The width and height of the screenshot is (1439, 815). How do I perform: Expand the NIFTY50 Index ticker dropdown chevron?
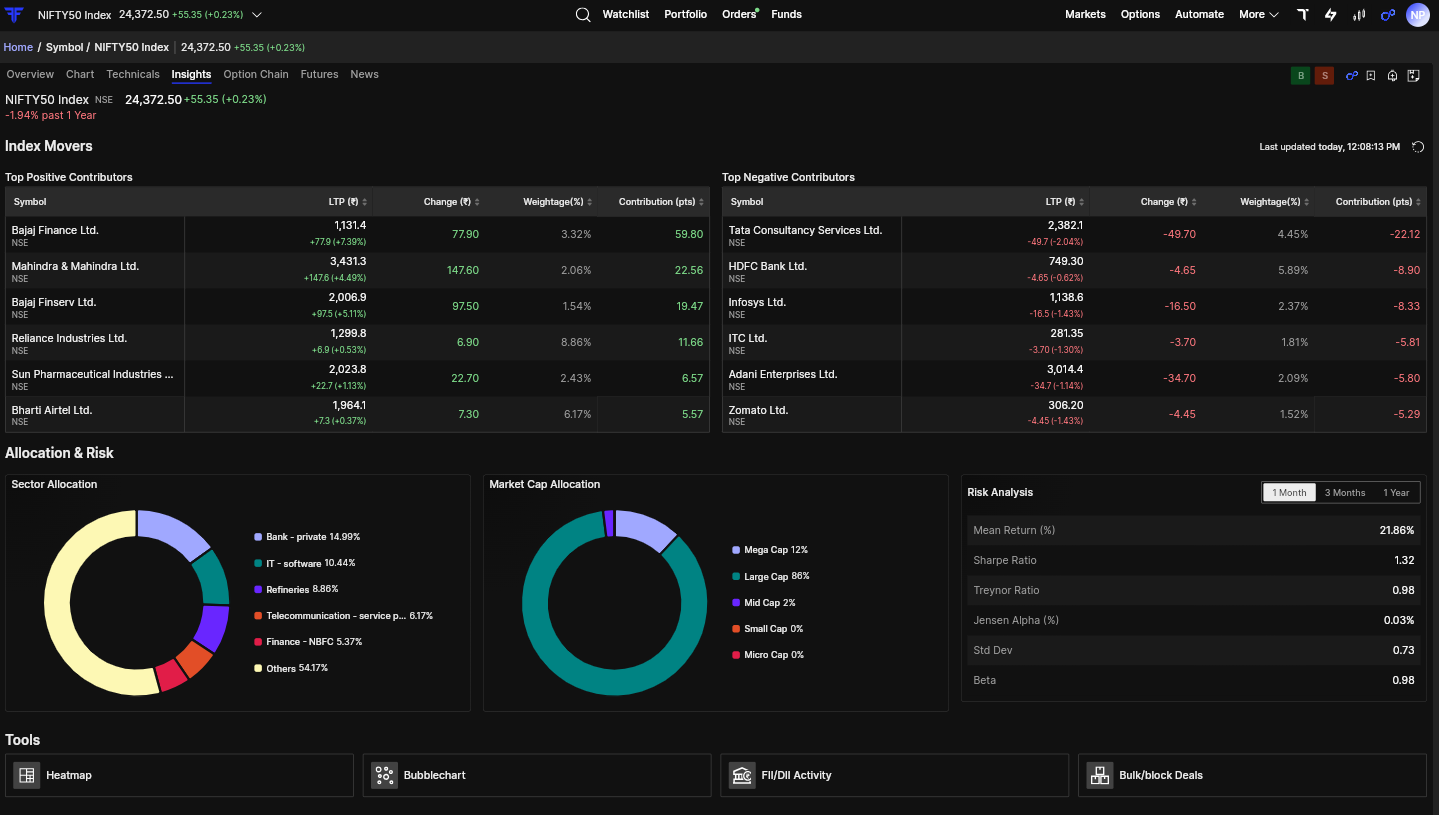(x=257, y=15)
